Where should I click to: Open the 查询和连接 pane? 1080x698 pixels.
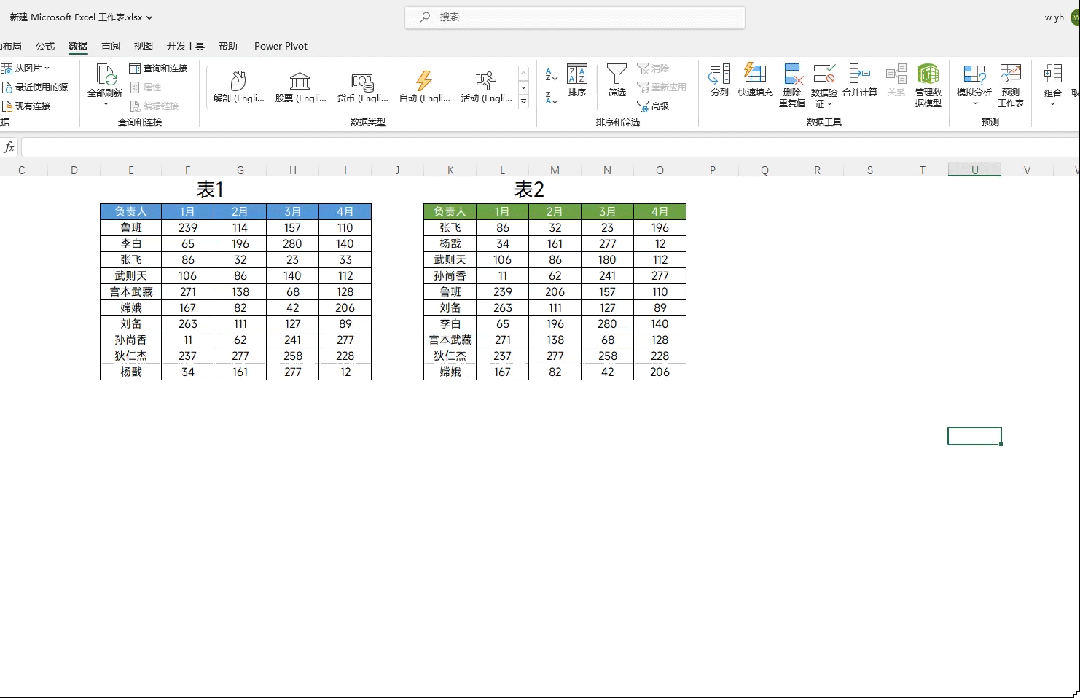pos(158,68)
